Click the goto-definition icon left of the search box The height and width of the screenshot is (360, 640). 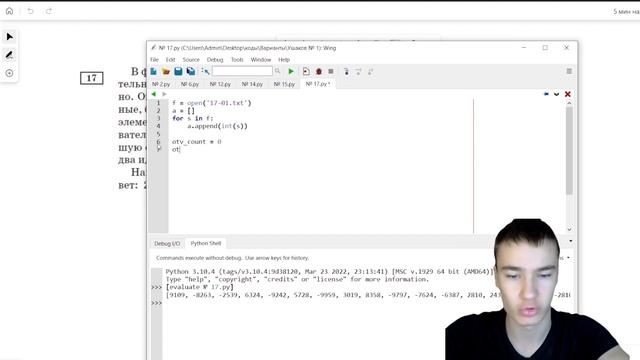pyautogui.click(x=205, y=71)
